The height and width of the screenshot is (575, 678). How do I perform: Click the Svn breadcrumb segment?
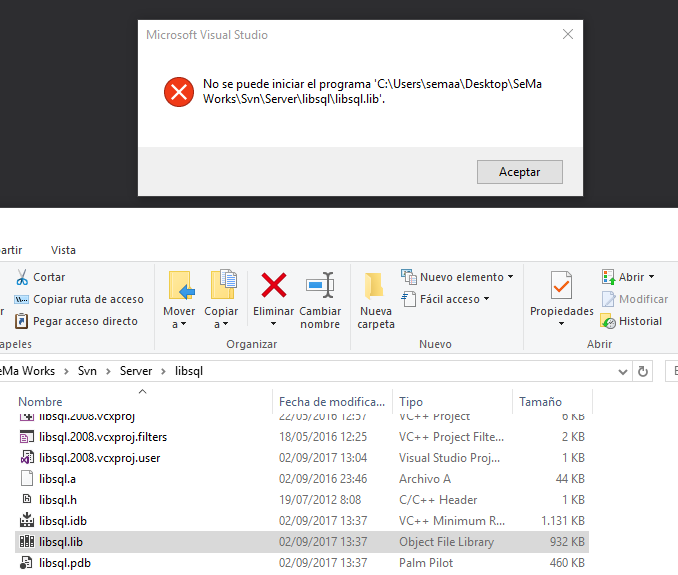[87, 371]
